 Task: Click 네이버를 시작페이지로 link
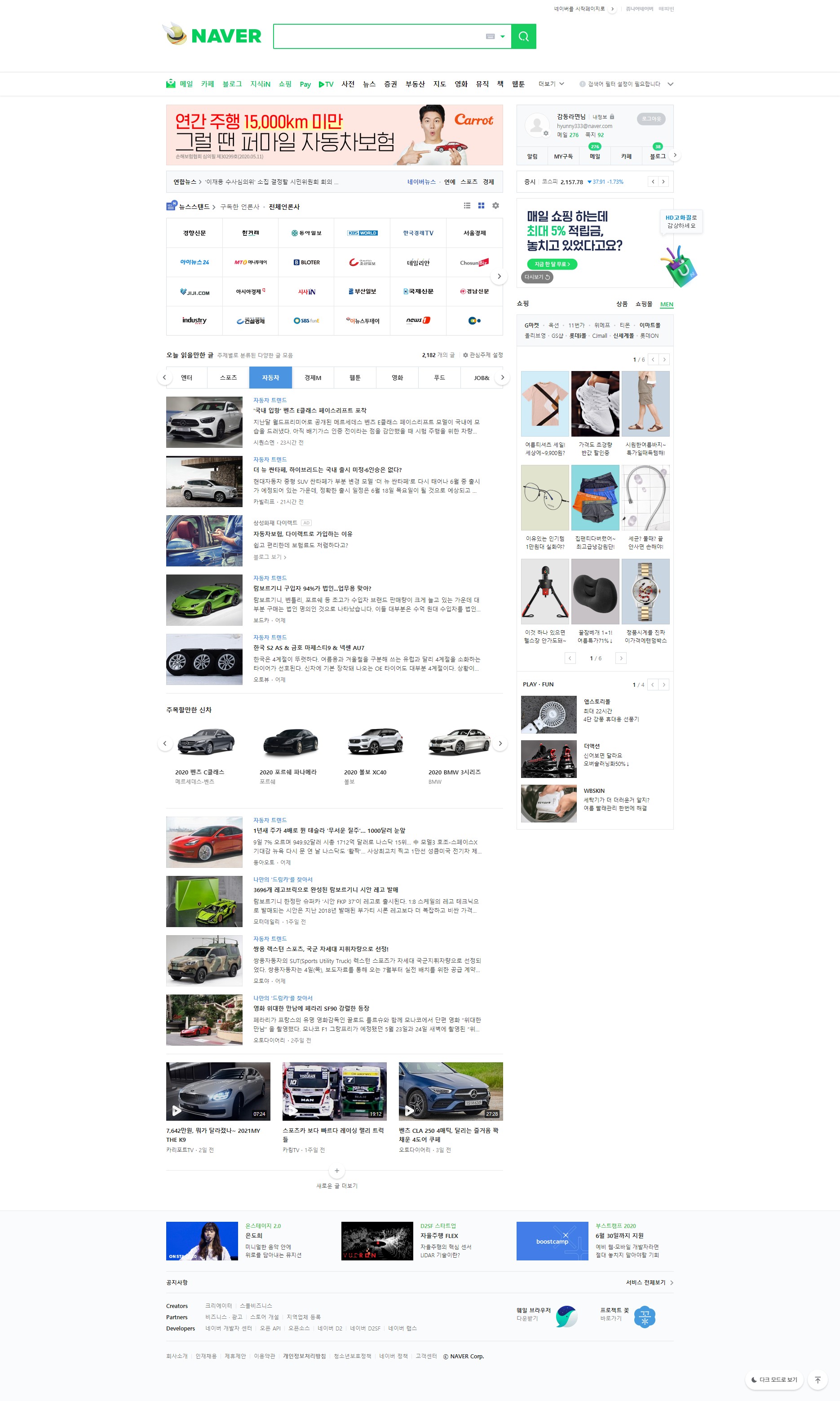[585, 9]
